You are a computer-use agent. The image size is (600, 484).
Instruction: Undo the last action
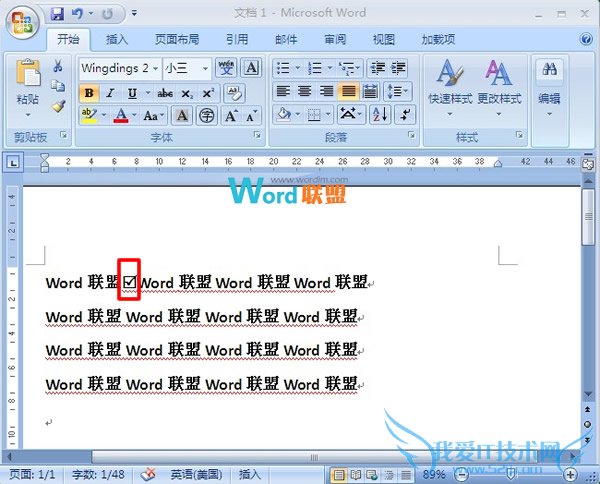(77, 15)
